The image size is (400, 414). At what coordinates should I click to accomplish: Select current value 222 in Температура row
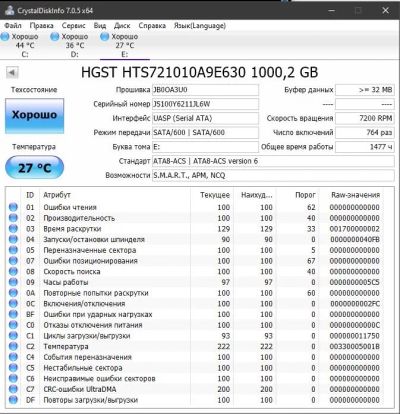click(x=224, y=346)
